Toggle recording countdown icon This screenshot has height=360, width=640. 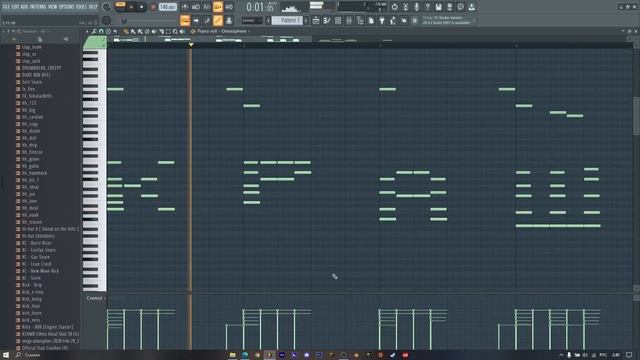(207, 7)
